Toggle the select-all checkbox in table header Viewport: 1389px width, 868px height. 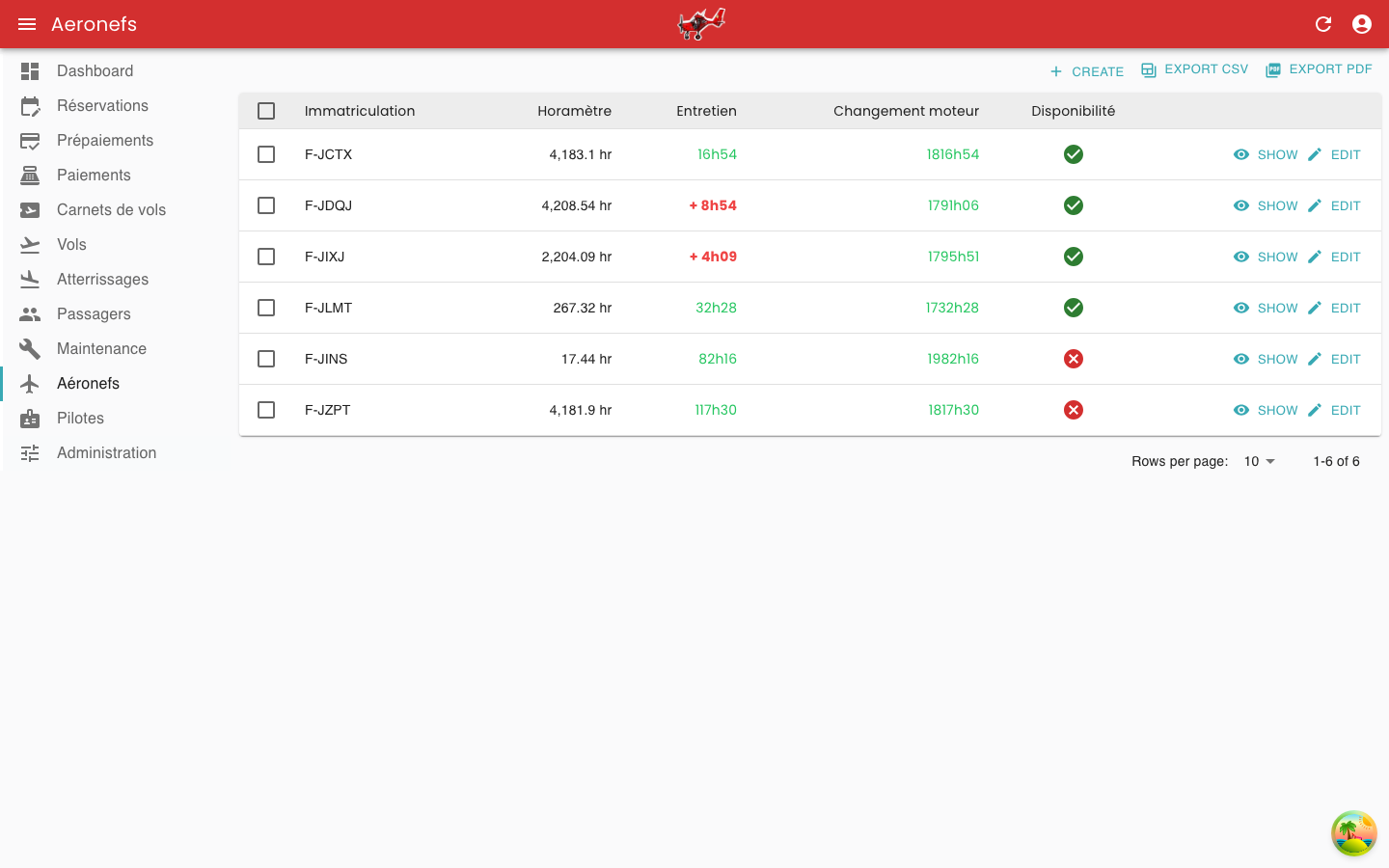[x=266, y=111]
